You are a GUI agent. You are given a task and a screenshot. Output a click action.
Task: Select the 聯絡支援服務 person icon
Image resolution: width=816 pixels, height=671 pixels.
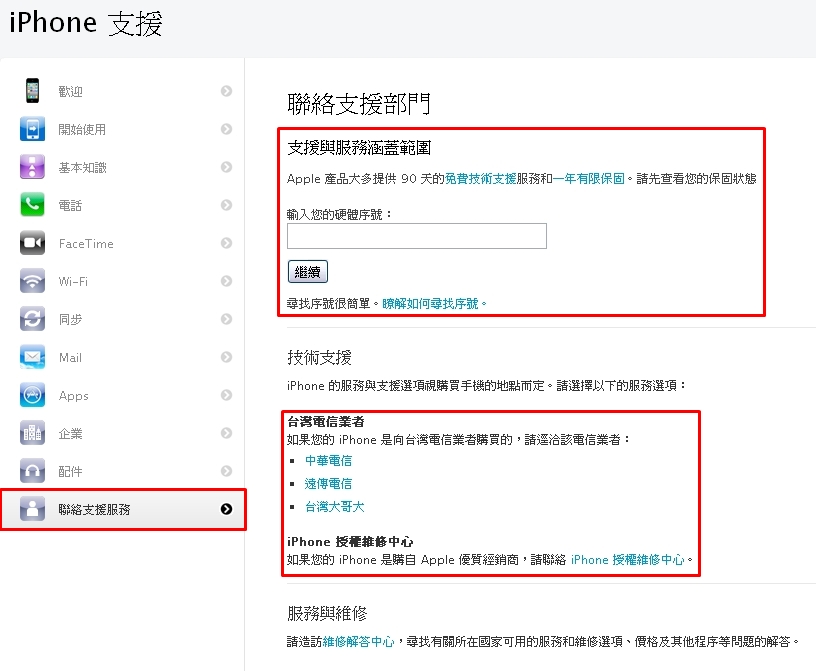[32, 509]
